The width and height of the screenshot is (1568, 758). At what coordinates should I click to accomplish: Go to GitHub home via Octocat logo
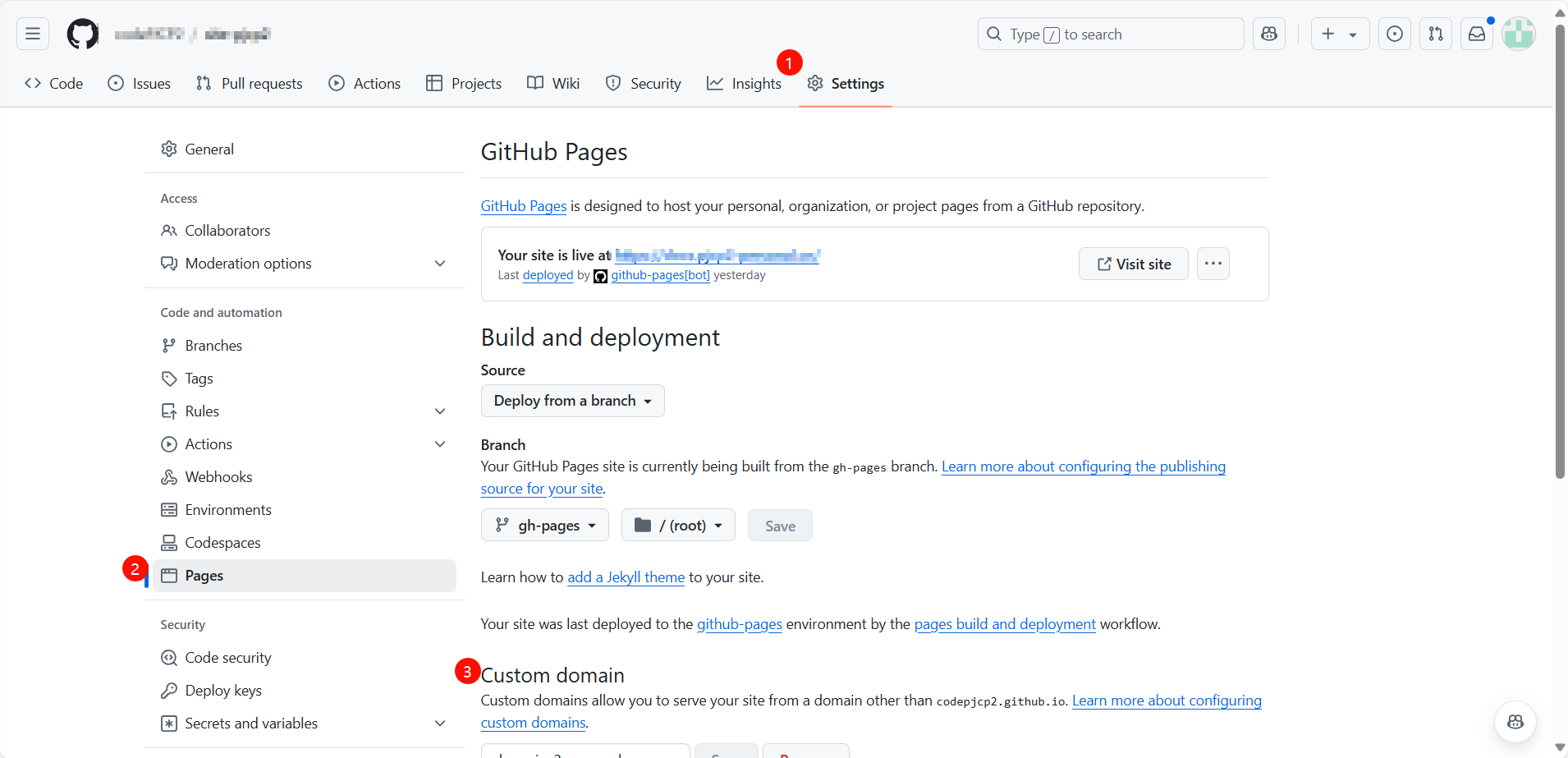coord(83,34)
